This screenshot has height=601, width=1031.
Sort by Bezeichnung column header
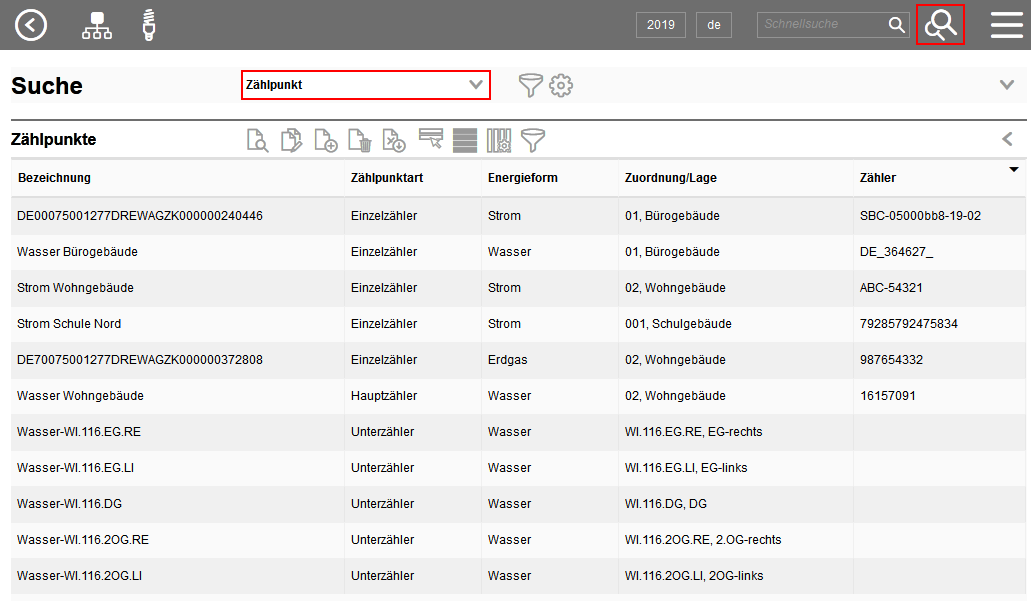point(54,178)
